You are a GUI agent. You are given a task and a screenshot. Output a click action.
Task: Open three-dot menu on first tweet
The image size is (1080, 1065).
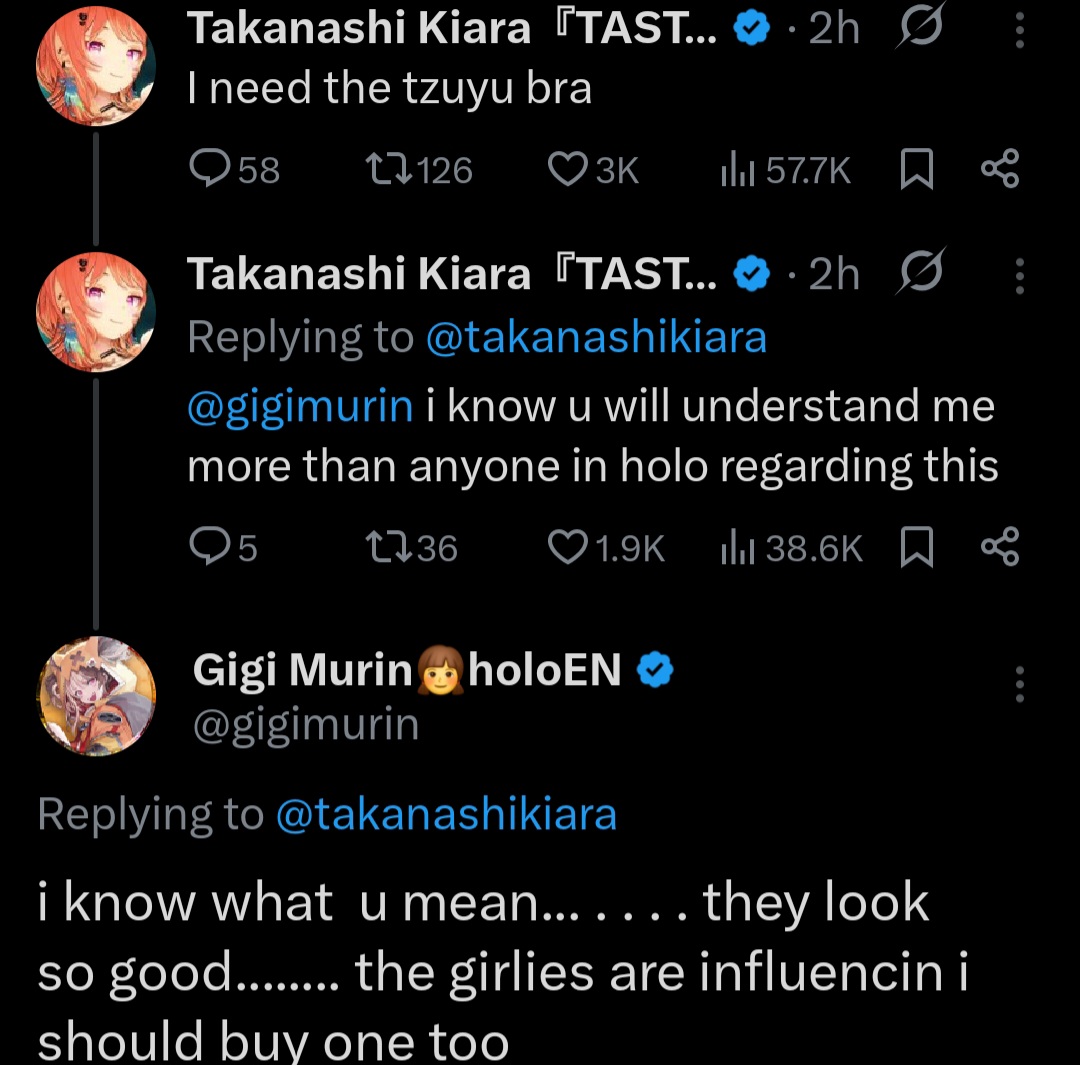click(1019, 32)
